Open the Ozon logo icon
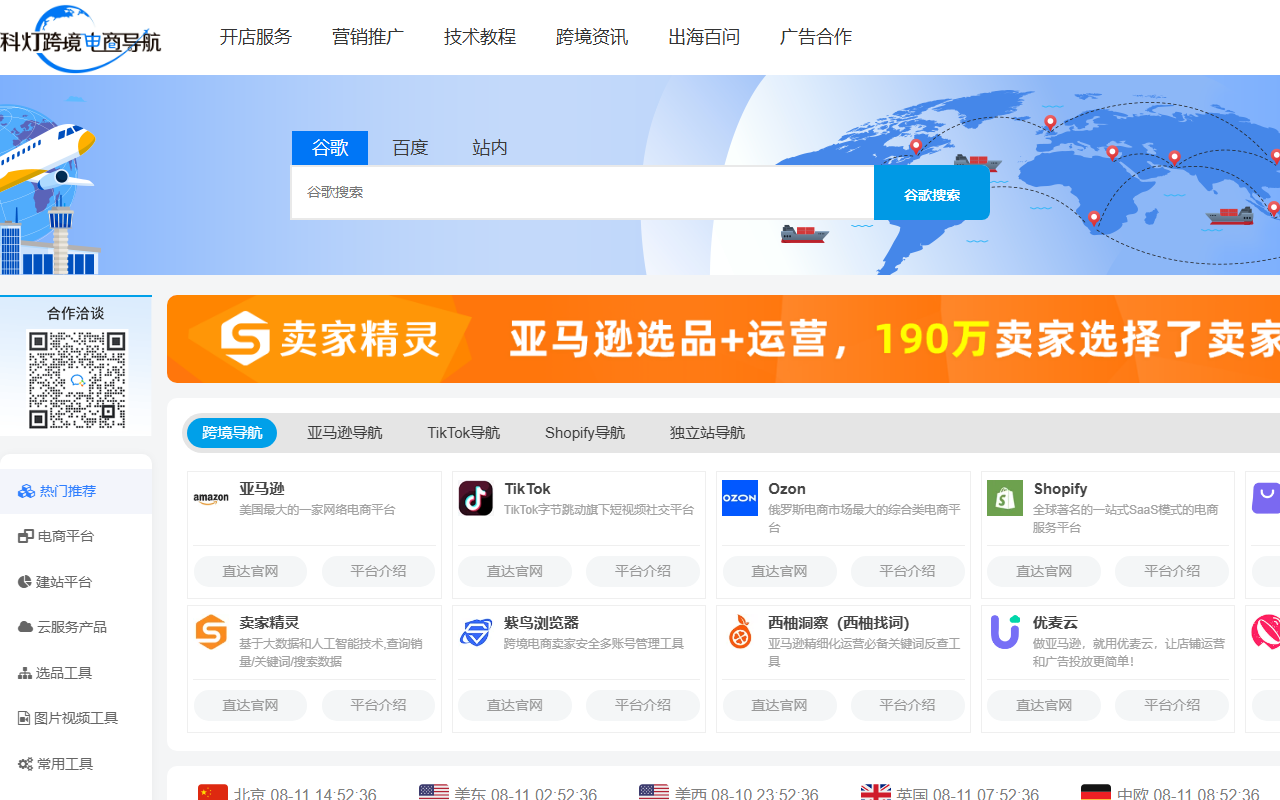Image resolution: width=1280 pixels, height=800 pixels. point(740,498)
